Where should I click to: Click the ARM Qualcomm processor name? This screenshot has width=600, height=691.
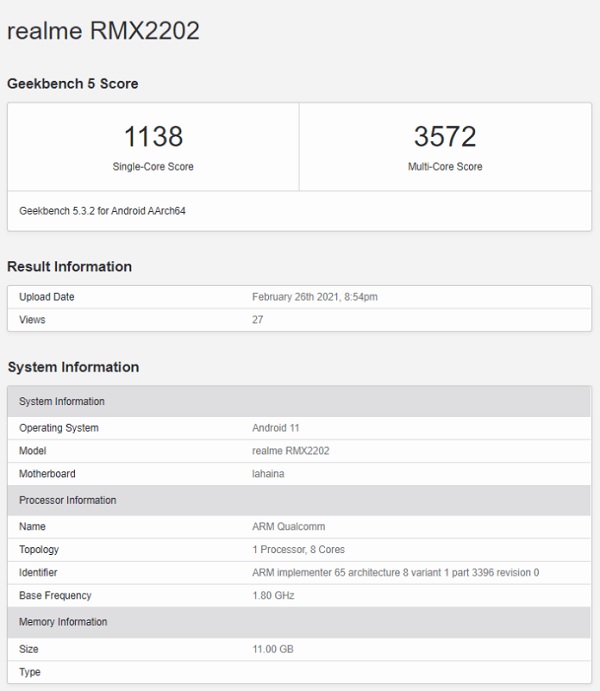click(288, 527)
